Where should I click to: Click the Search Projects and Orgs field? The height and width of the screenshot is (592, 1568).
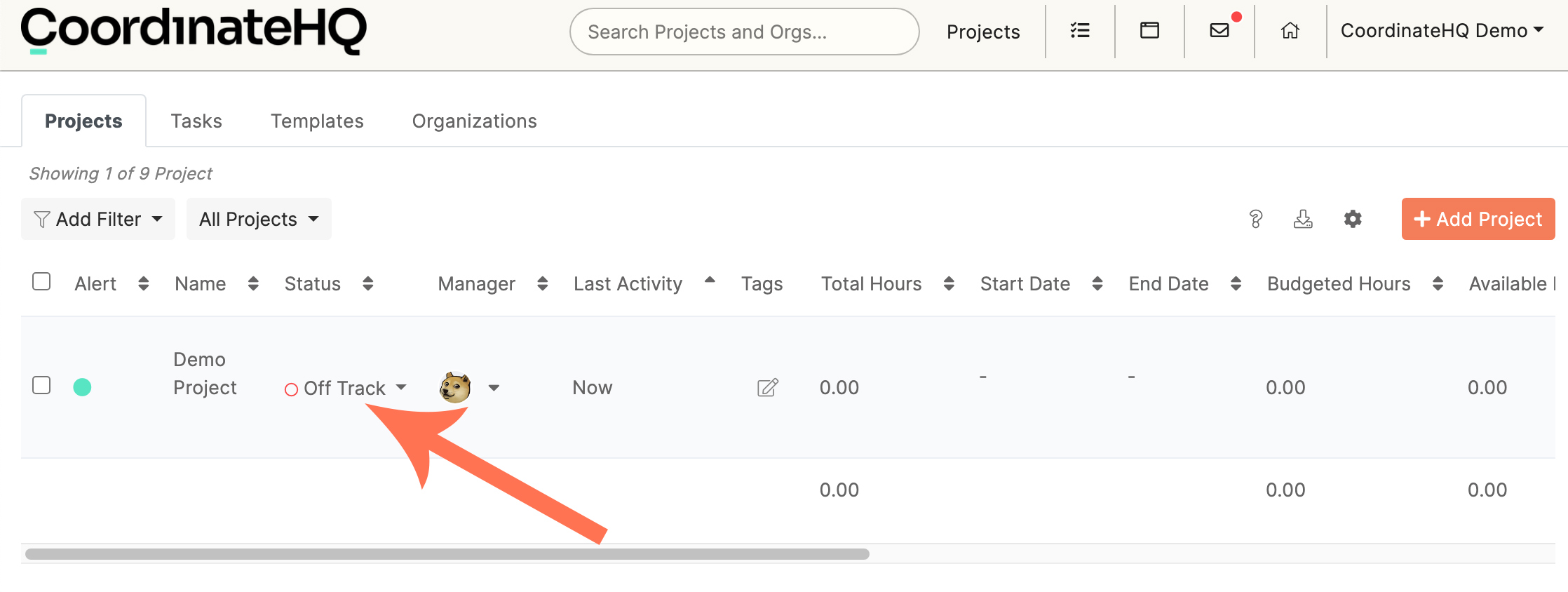pyautogui.click(x=744, y=32)
